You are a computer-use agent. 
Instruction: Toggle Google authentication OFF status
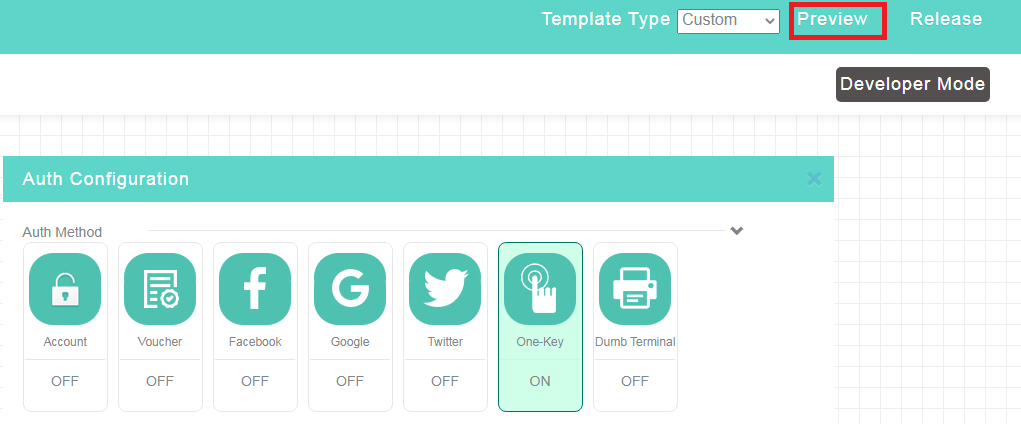click(350, 382)
